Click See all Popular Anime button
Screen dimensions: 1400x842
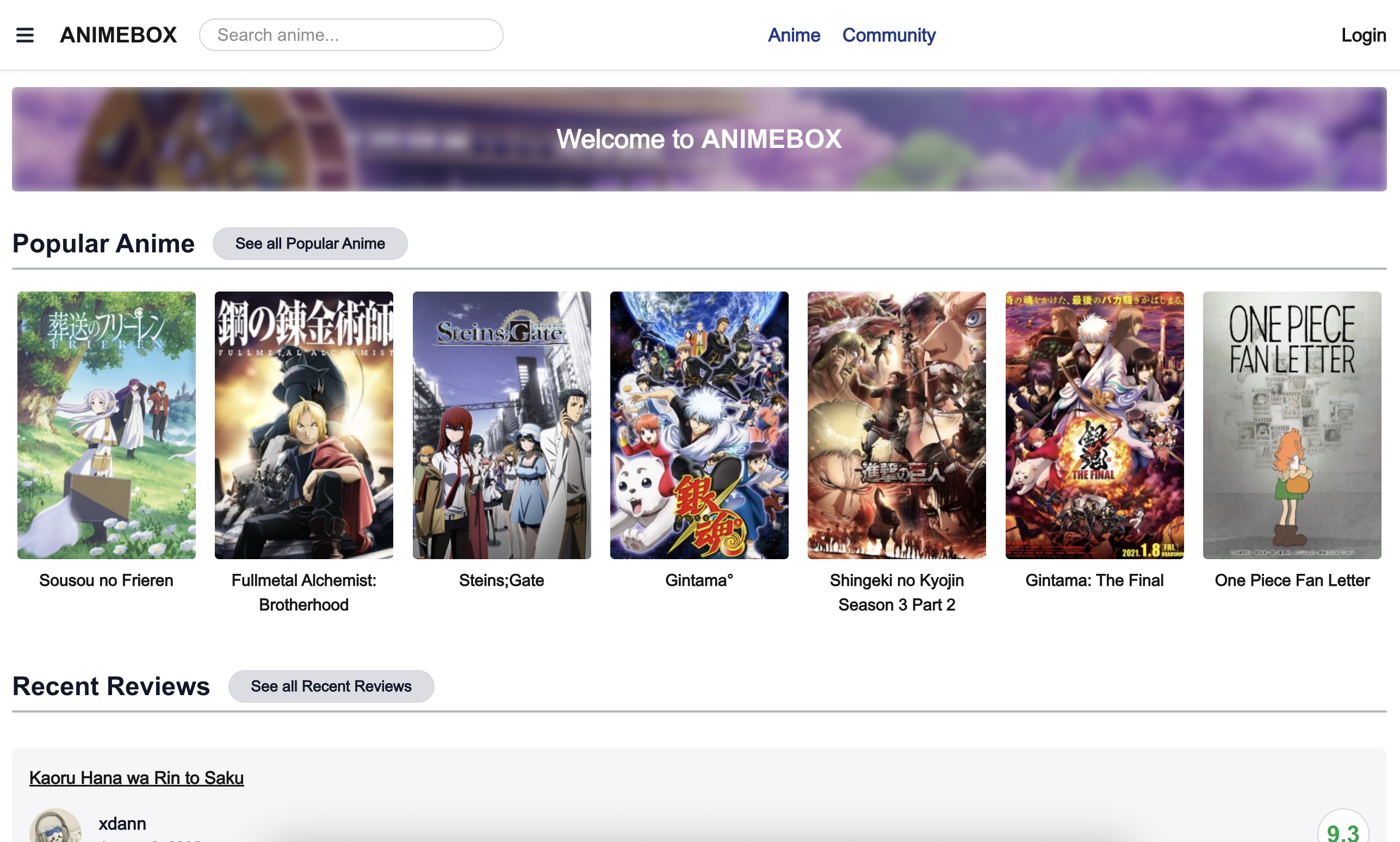pyautogui.click(x=309, y=244)
